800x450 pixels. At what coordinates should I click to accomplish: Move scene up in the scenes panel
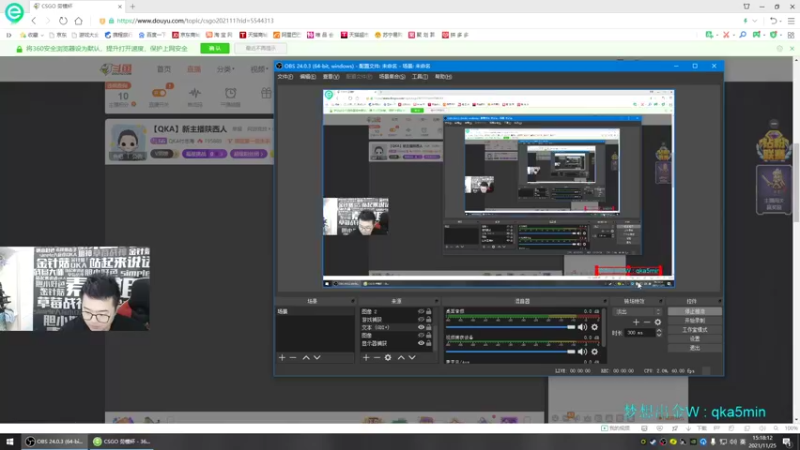(x=306, y=358)
